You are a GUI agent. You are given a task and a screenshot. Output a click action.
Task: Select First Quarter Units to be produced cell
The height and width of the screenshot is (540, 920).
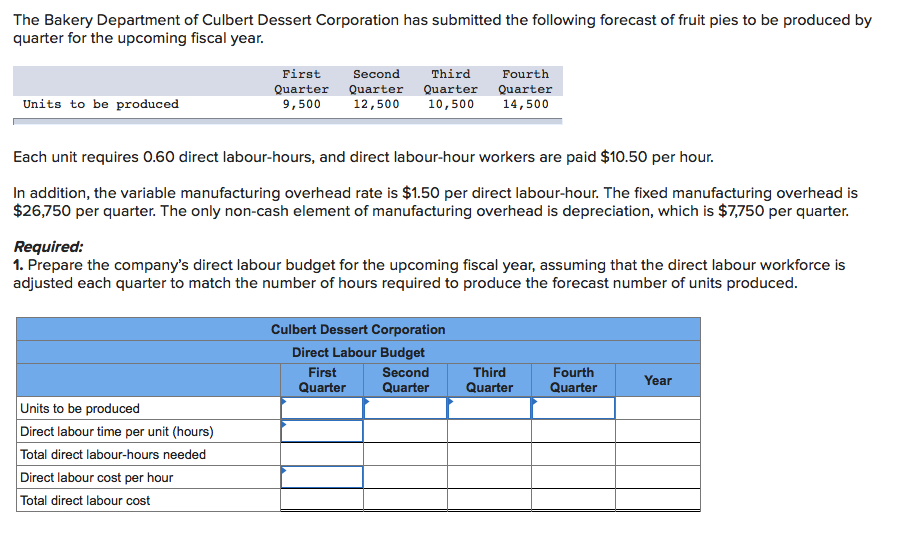[x=322, y=408]
